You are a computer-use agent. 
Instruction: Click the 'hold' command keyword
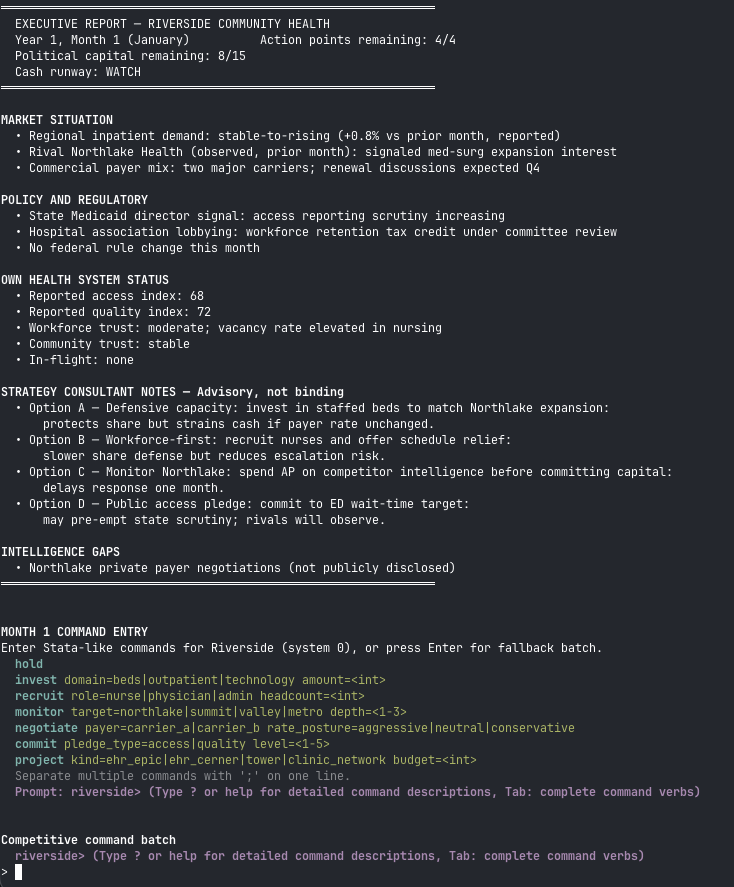pos(29,664)
